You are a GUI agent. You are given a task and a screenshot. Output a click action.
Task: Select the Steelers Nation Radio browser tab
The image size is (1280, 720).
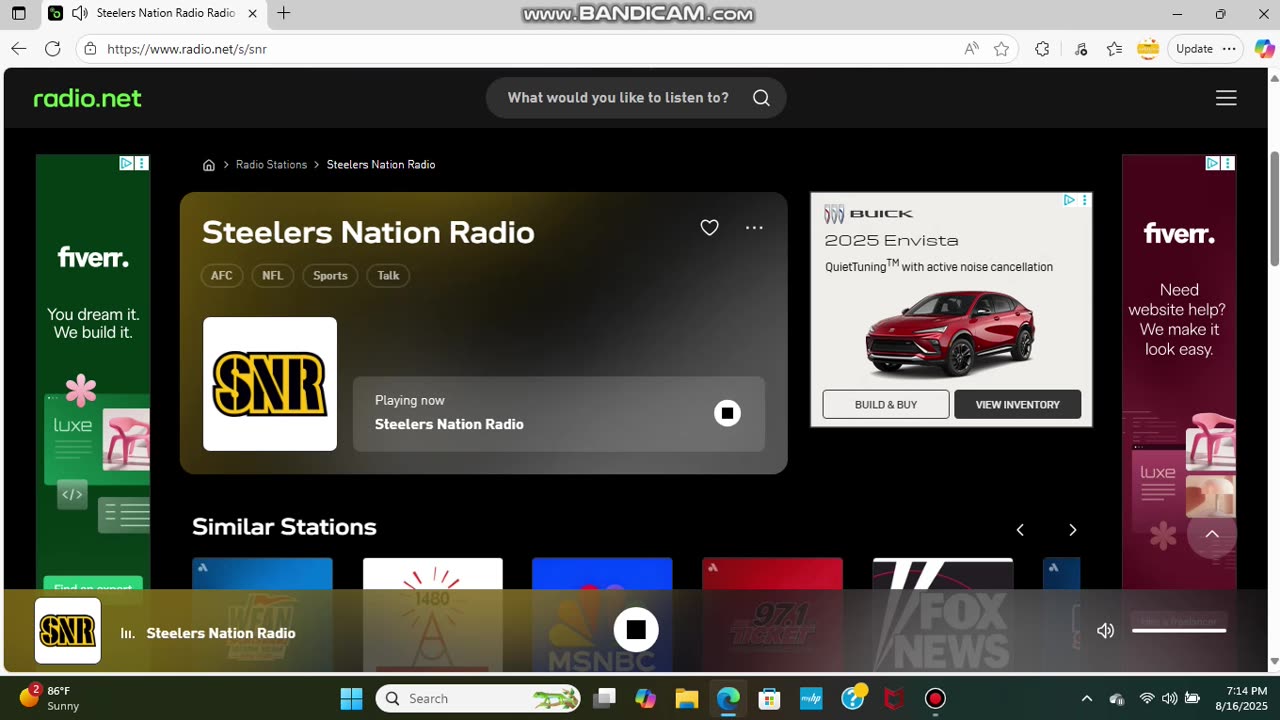coord(154,13)
